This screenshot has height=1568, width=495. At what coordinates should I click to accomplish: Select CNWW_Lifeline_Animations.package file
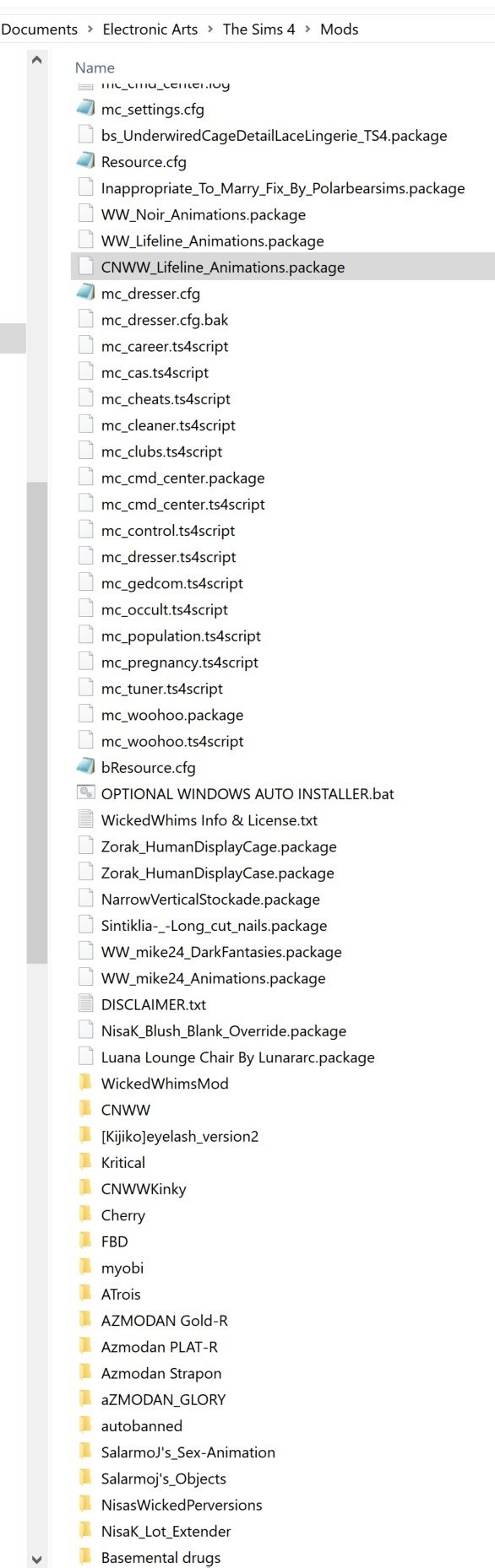click(283, 267)
